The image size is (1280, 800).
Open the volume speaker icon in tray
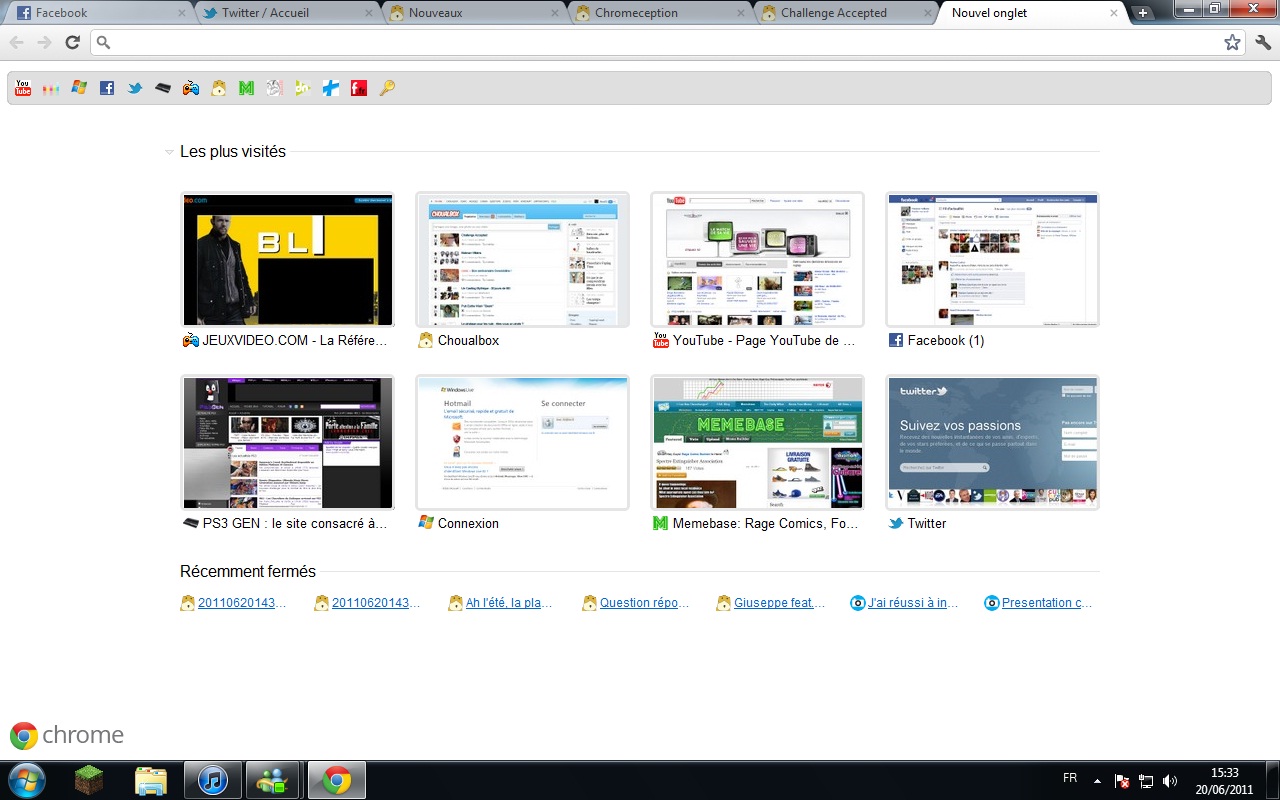pos(1170,780)
